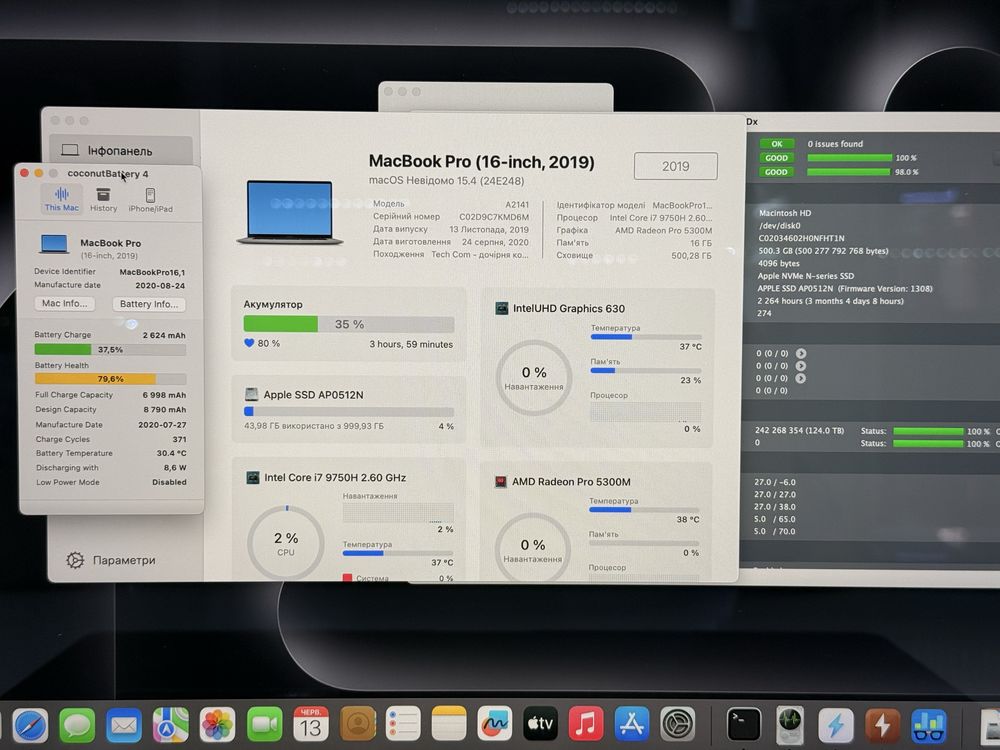Launch Terminal from the dock
Viewport: 1000px width, 750px height.
[x=744, y=725]
